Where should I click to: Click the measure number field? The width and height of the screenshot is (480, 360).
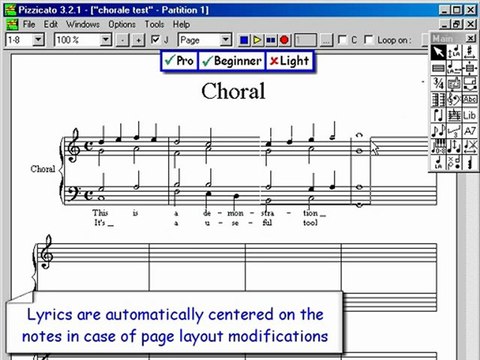pos(305,40)
